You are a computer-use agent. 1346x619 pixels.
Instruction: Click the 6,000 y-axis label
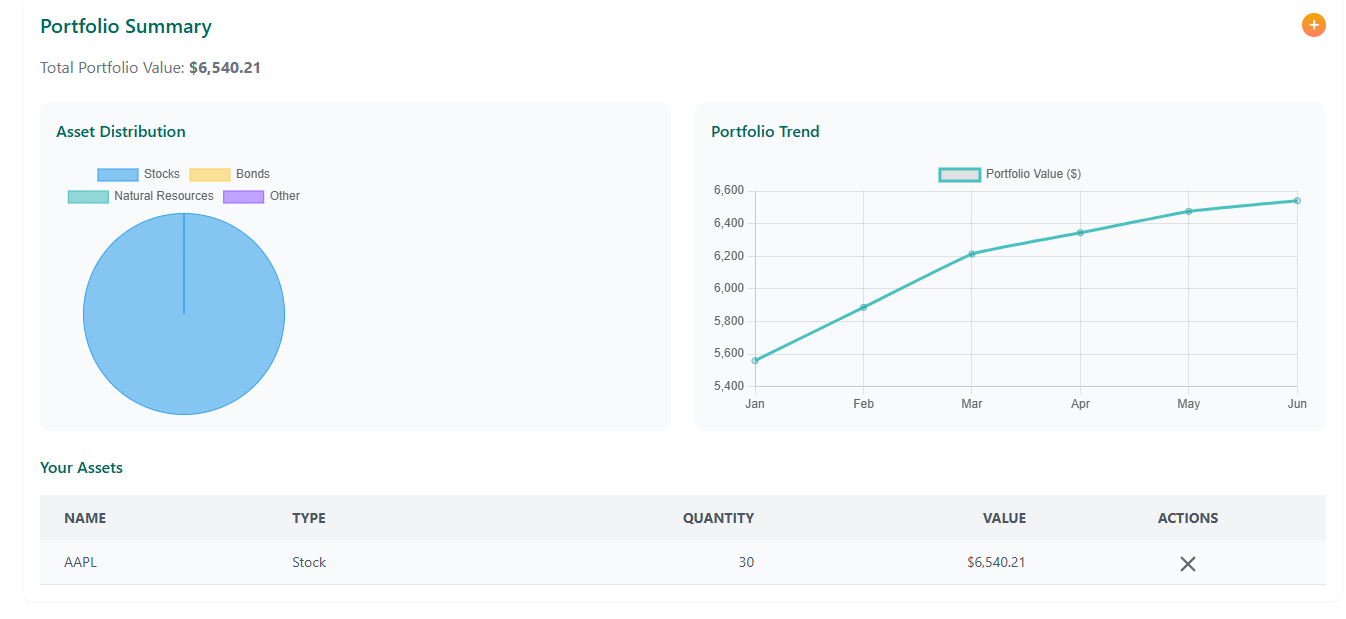pos(728,288)
